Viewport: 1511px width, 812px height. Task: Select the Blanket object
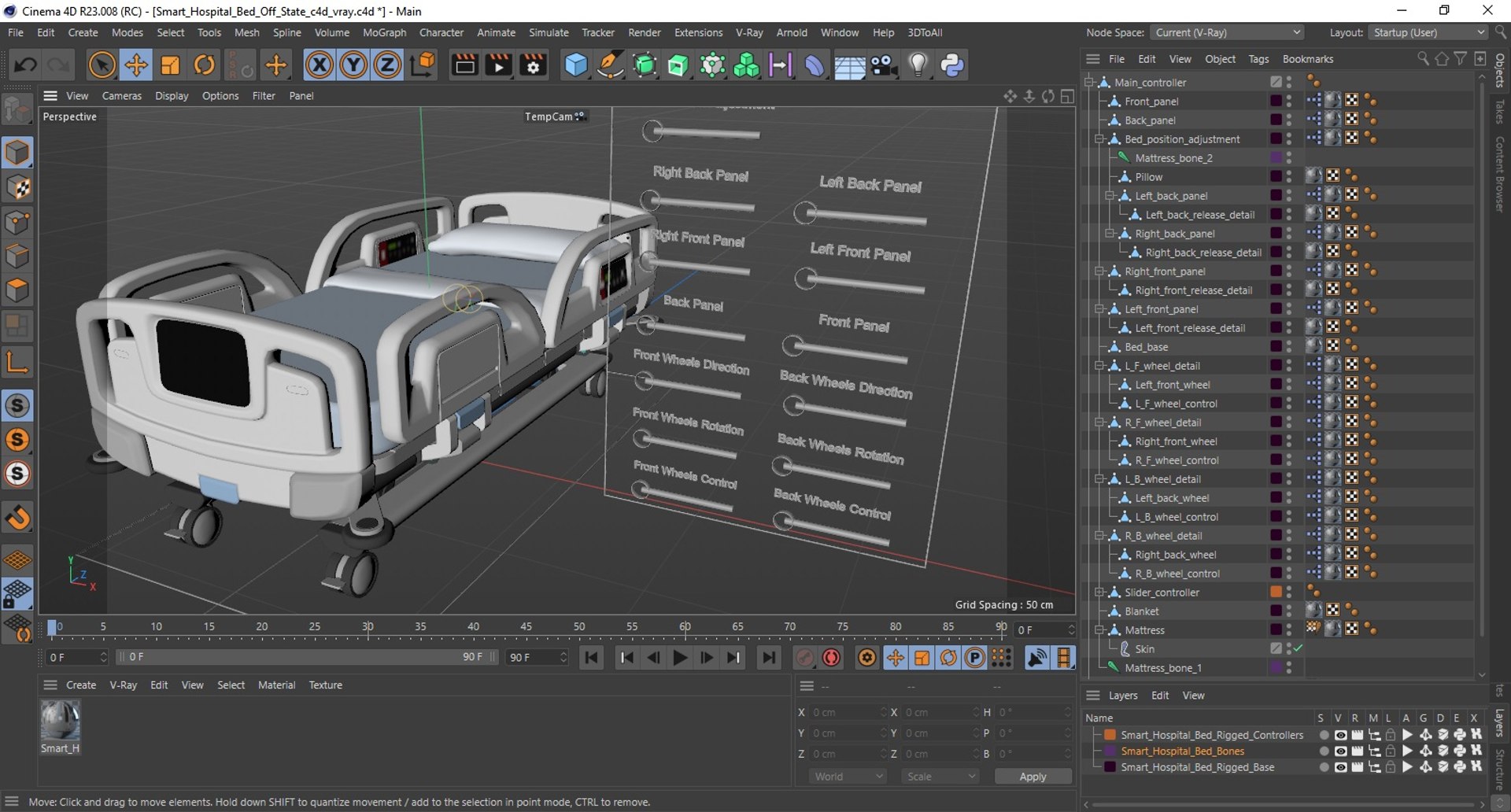coord(1141,611)
